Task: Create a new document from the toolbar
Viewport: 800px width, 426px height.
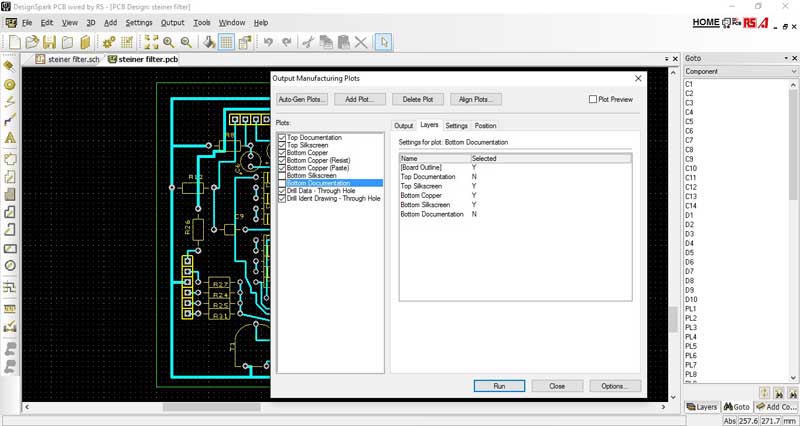Action: pos(15,42)
